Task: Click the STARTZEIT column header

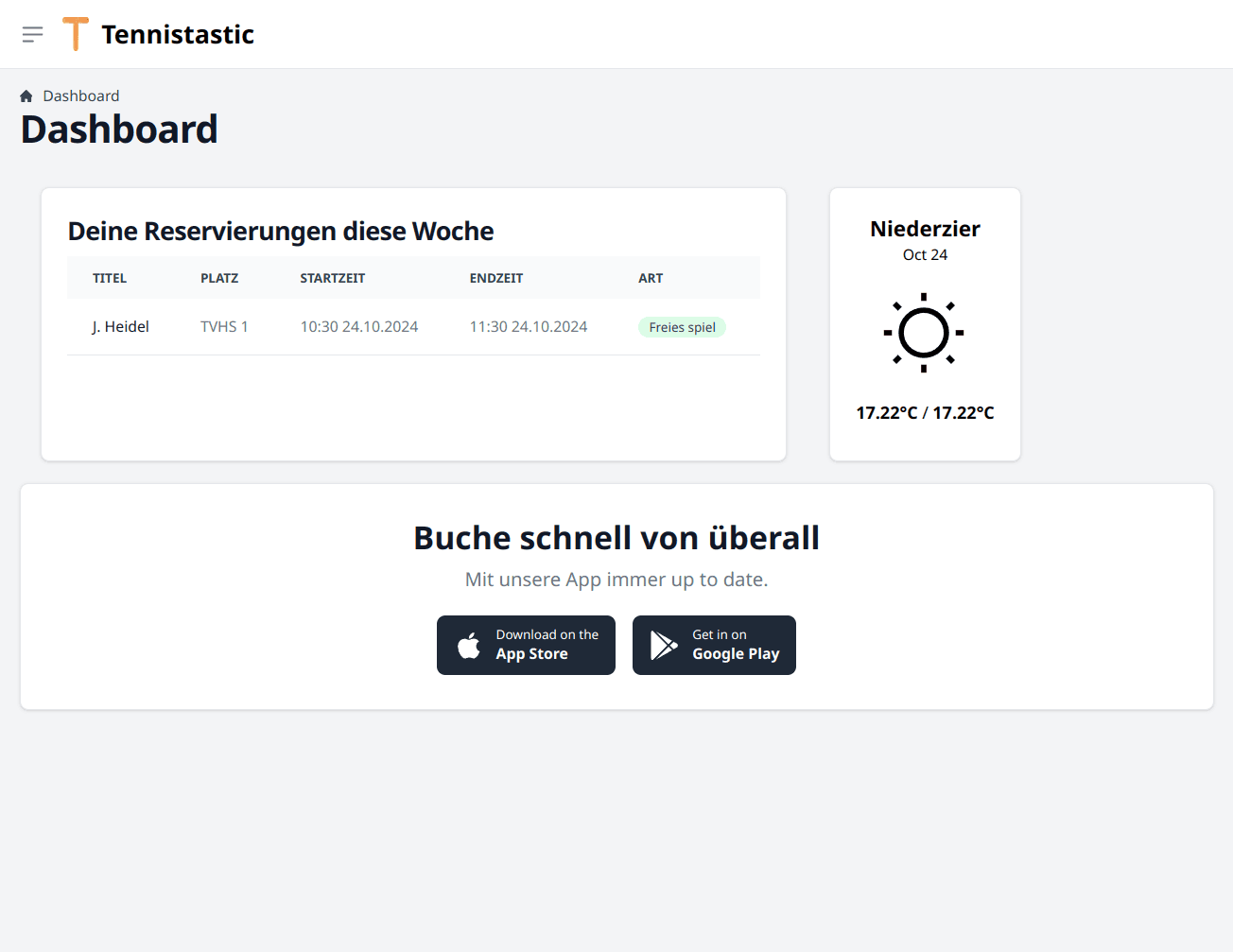Action: [x=332, y=278]
